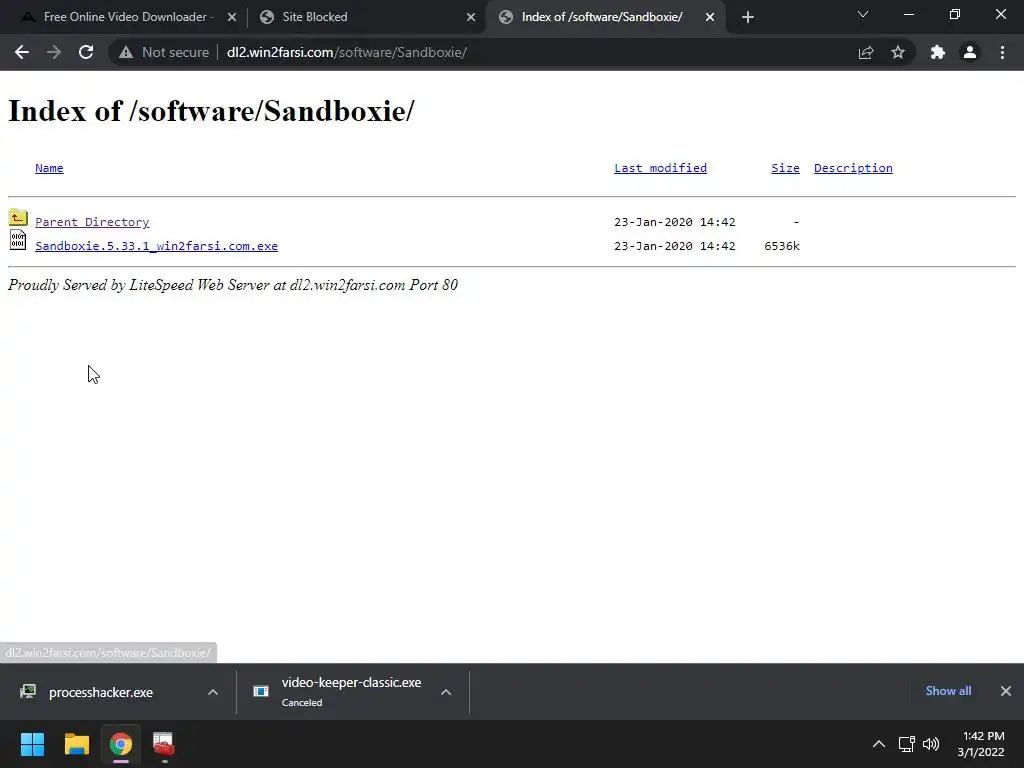Image resolution: width=1024 pixels, height=768 pixels.
Task: Open the Not secure site info warning
Action: [164, 52]
